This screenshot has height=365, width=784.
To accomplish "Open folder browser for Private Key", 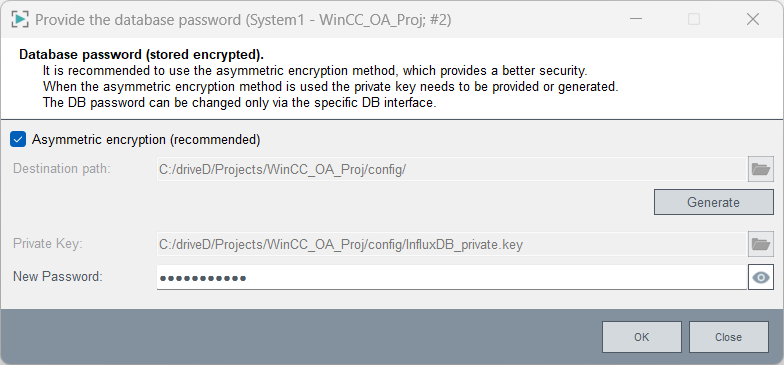I will (x=760, y=244).
